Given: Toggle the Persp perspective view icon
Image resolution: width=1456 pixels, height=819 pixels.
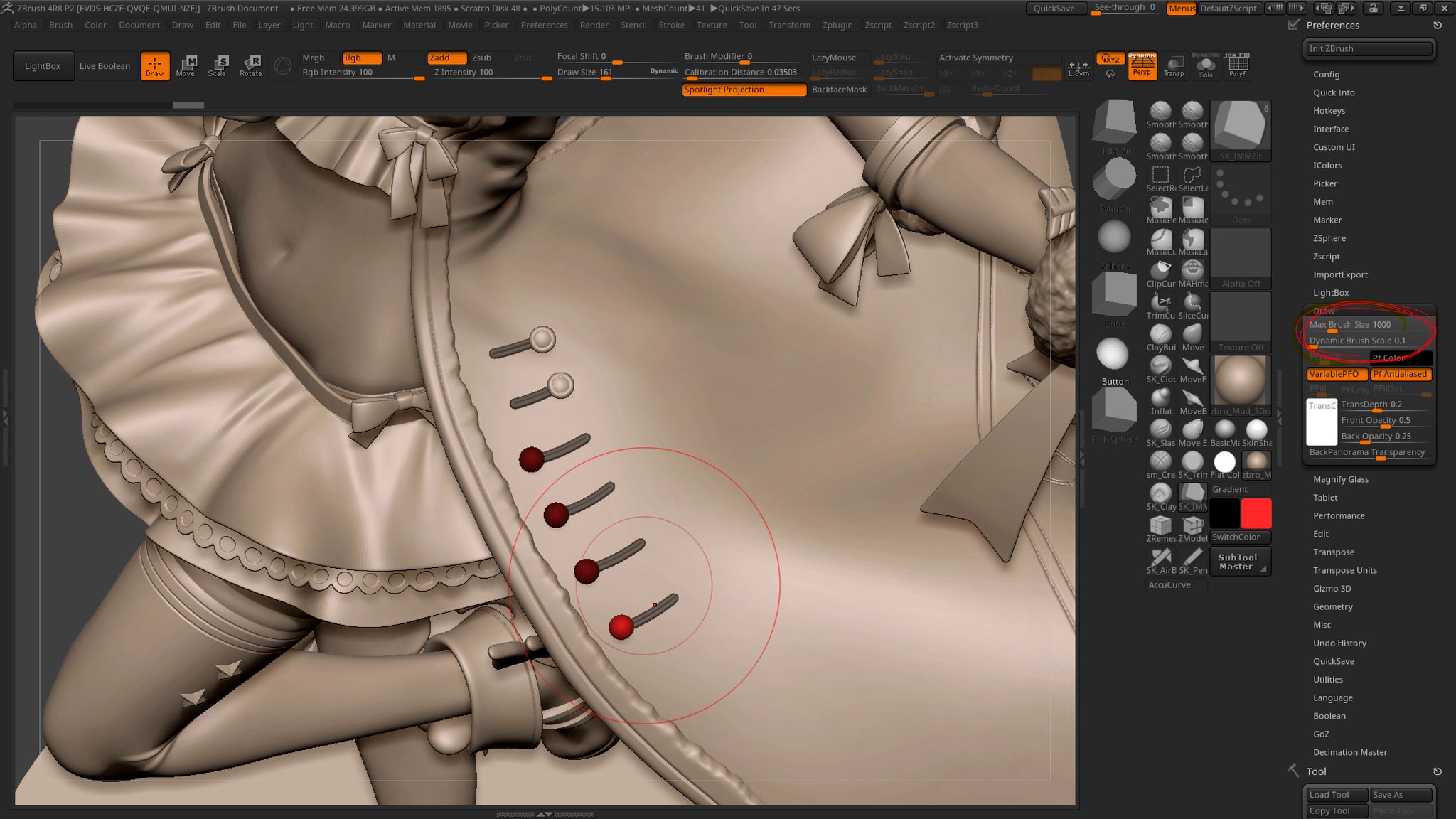Looking at the screenshot, I should [1142, 65].
